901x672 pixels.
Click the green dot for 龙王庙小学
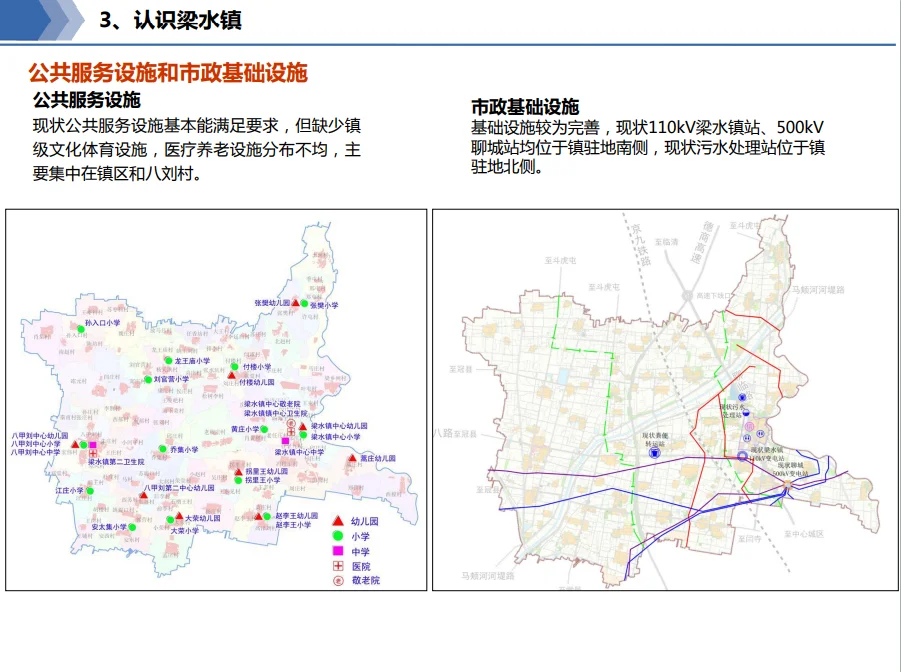click(x=168, y=360)
